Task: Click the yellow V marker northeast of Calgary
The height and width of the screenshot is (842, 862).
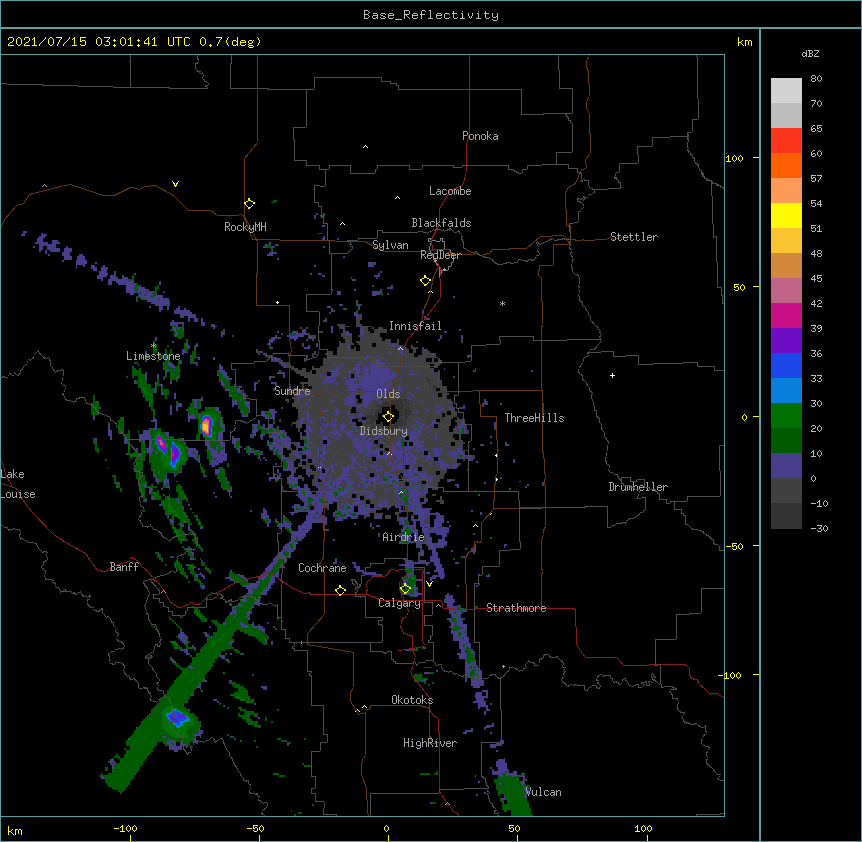Action: (429, 584)
